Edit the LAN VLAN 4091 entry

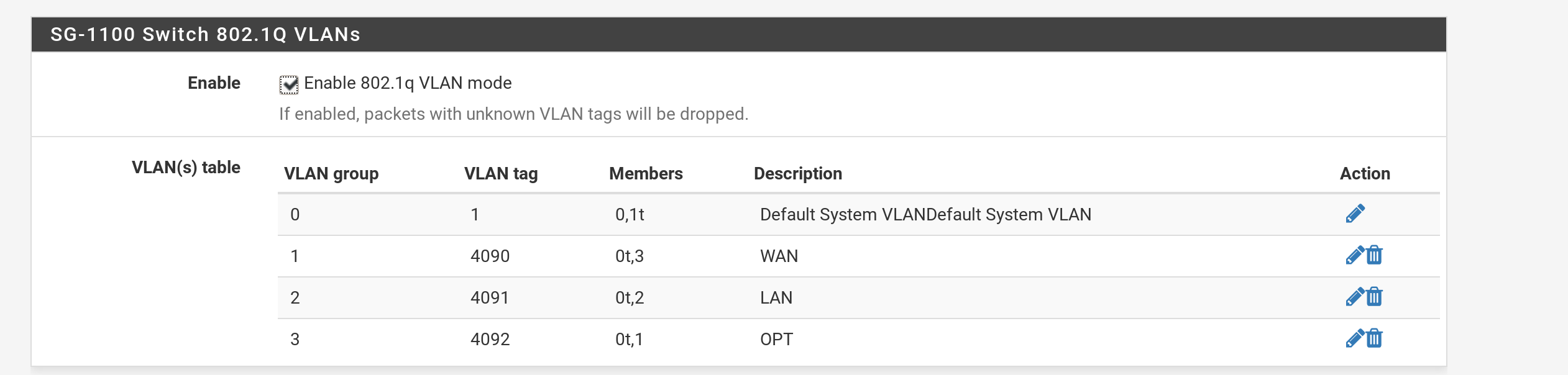click(x=1354, y=297)
